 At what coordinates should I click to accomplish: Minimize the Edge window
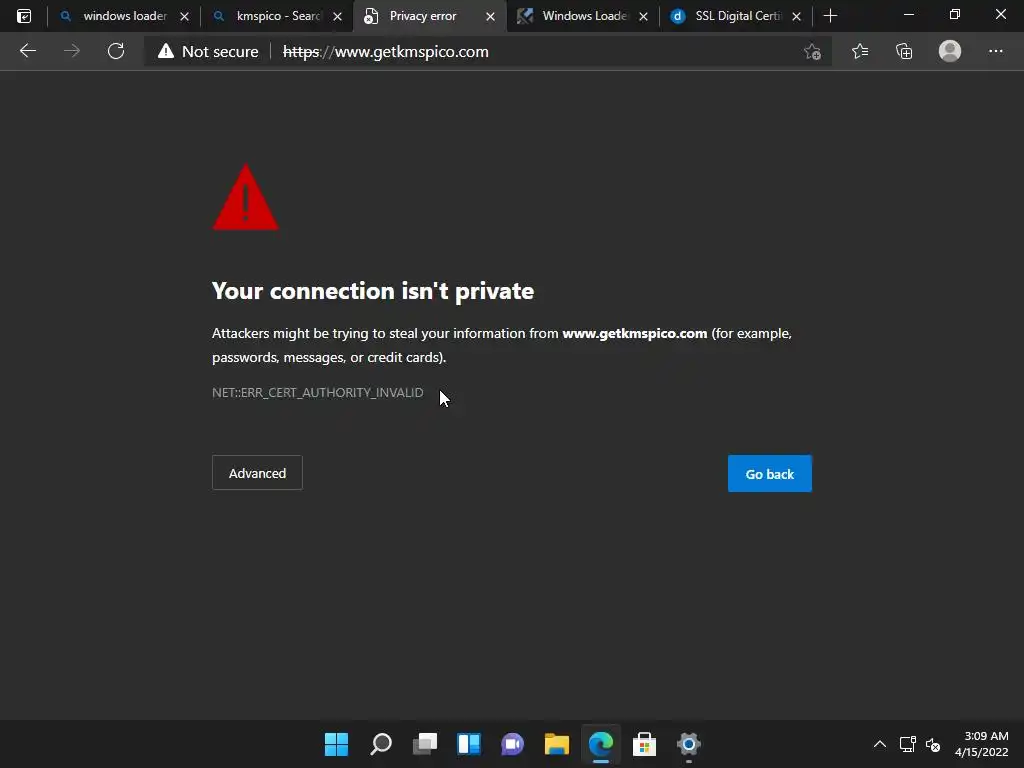coord(909,15)
